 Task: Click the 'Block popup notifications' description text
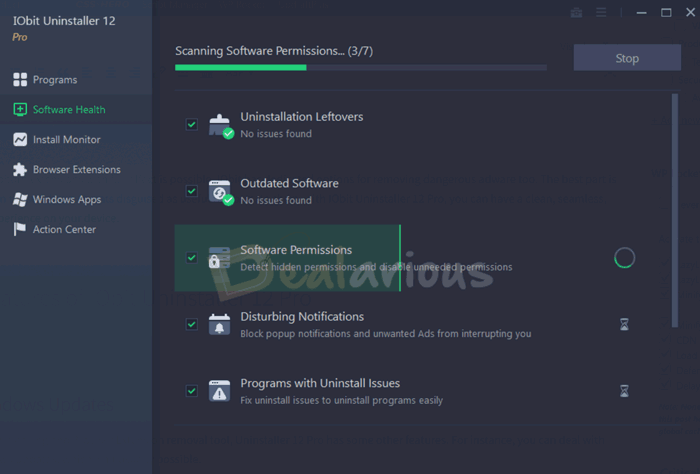tap(386, 333)
